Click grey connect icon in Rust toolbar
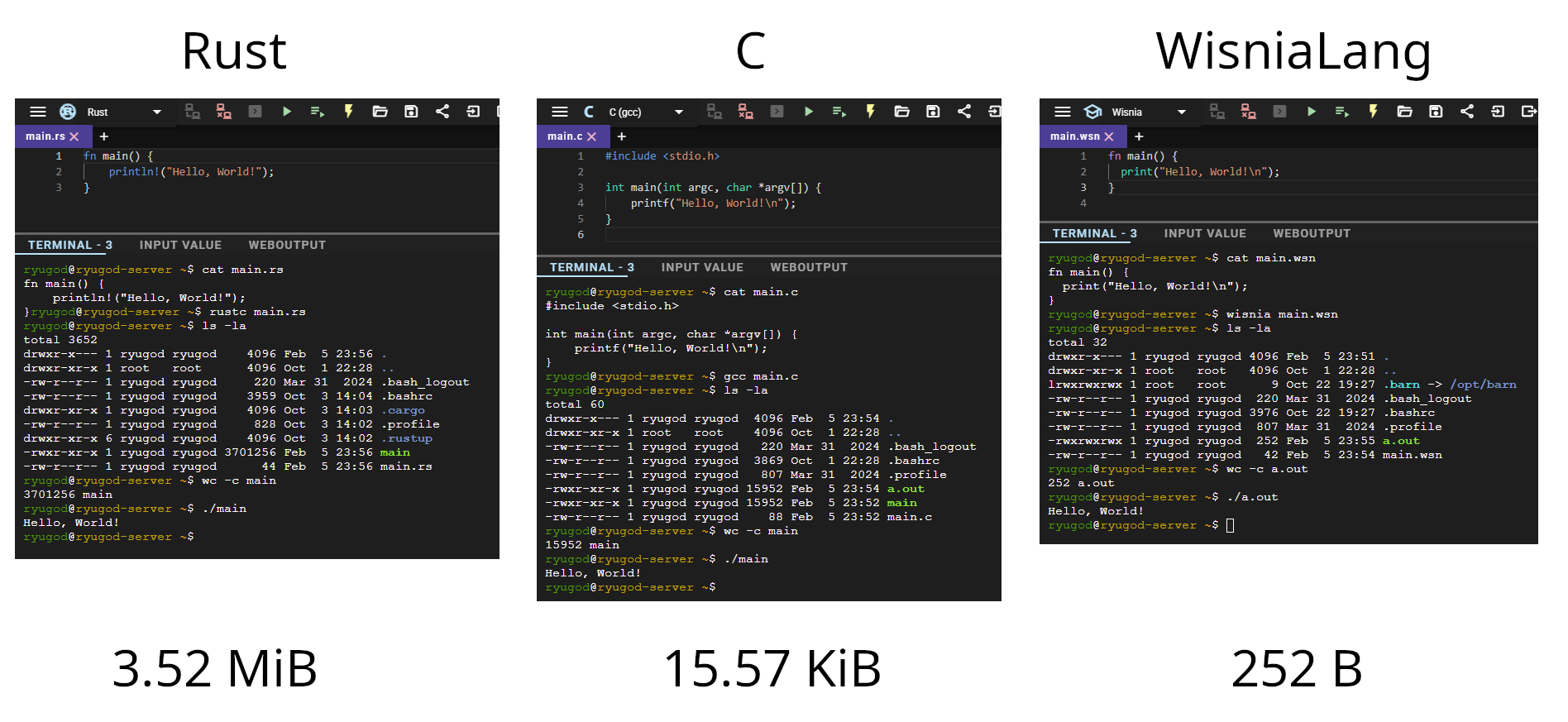Screen dimensions: 1568x722 pos(192,112)
